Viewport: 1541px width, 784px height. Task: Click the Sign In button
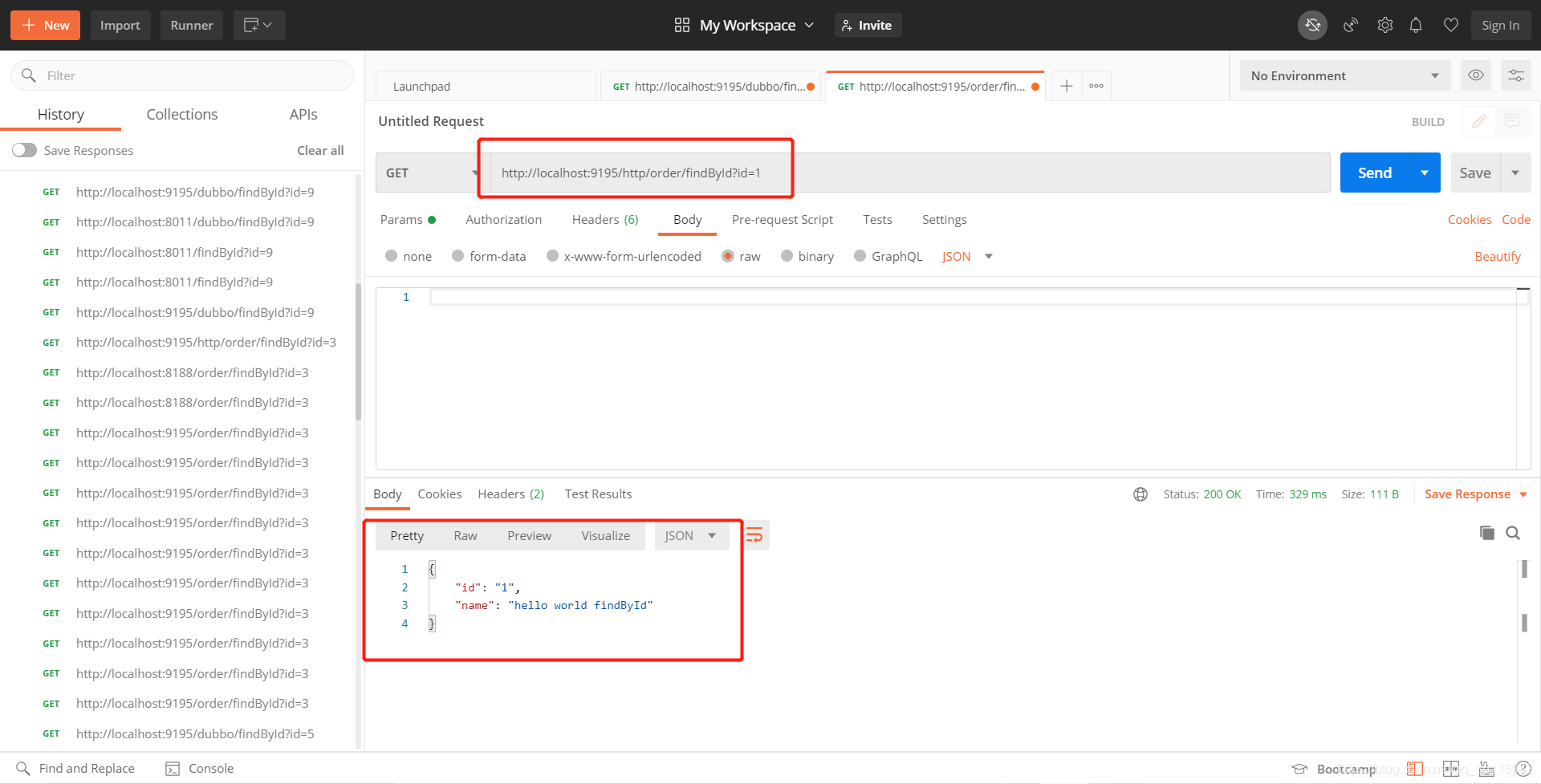click(1500, 25)
